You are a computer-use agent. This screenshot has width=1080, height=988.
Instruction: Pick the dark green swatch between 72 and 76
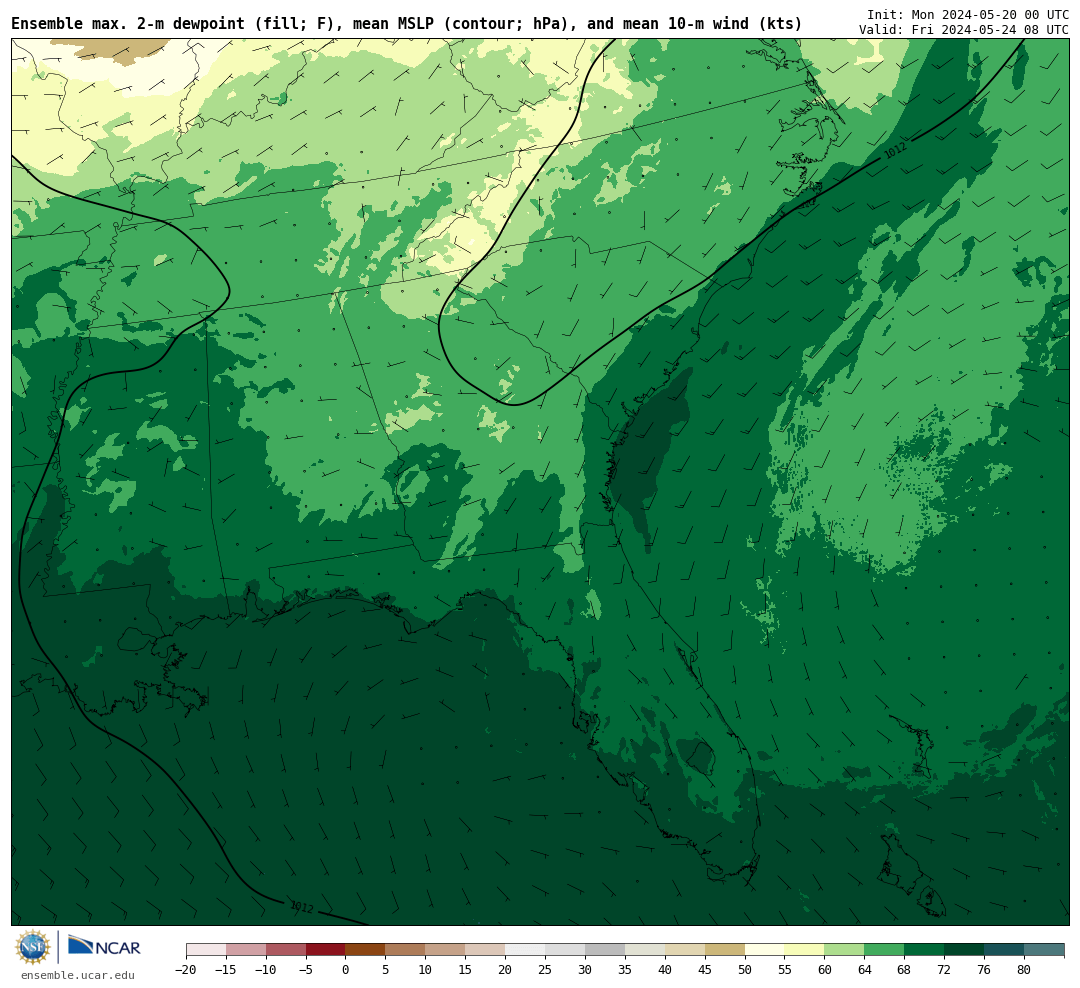(965, 950)
